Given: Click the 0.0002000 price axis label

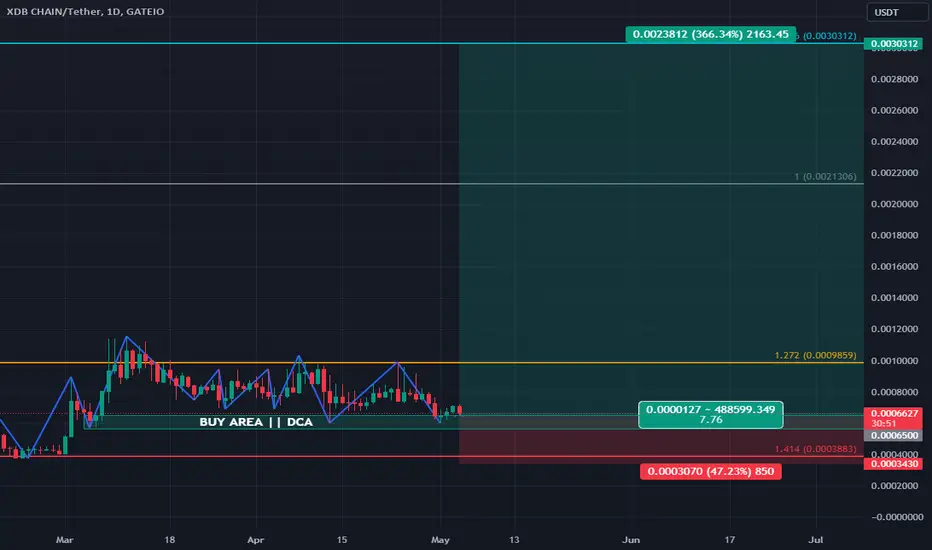Looking at the screenshot, I should pos(894,486).
